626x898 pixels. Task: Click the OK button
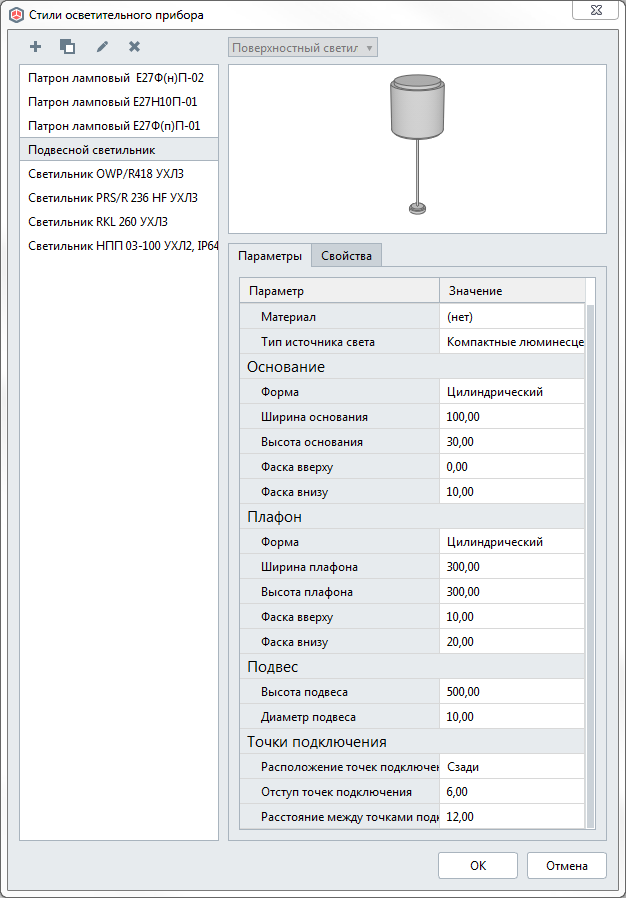pos(478,865)
